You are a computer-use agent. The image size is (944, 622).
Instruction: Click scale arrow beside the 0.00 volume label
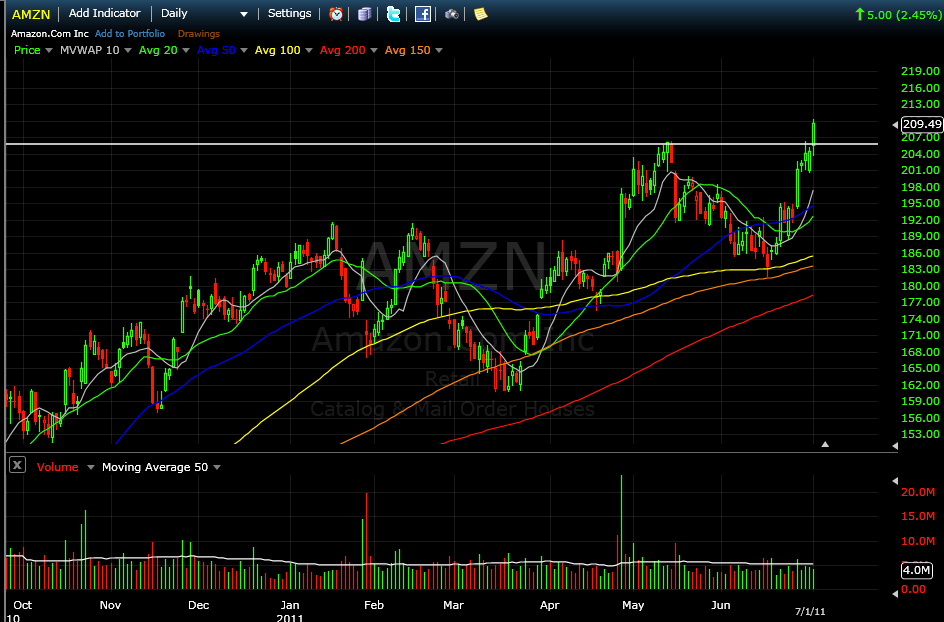(x=895, y=594)
